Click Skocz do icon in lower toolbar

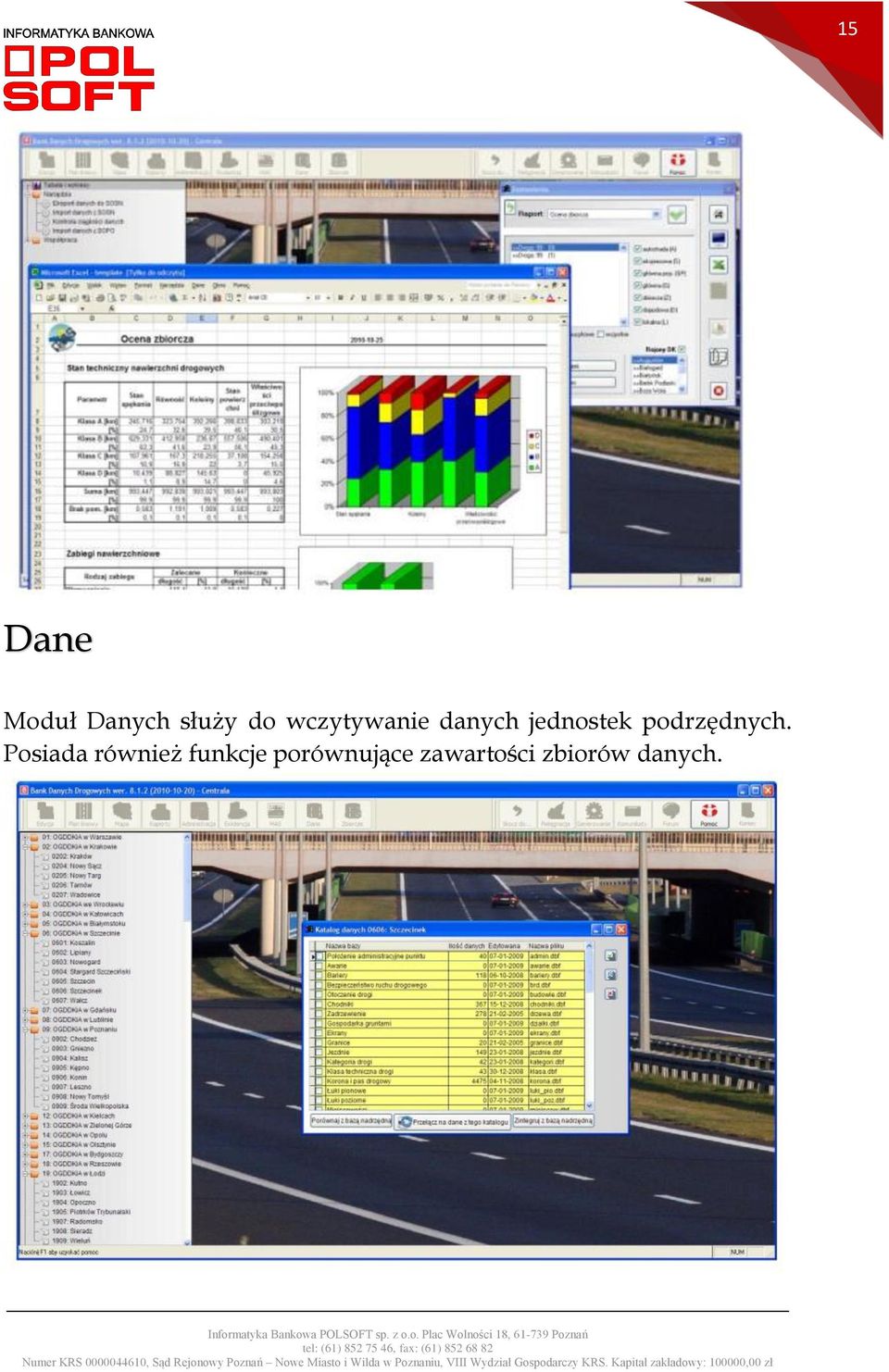click(x=516, y=815)
